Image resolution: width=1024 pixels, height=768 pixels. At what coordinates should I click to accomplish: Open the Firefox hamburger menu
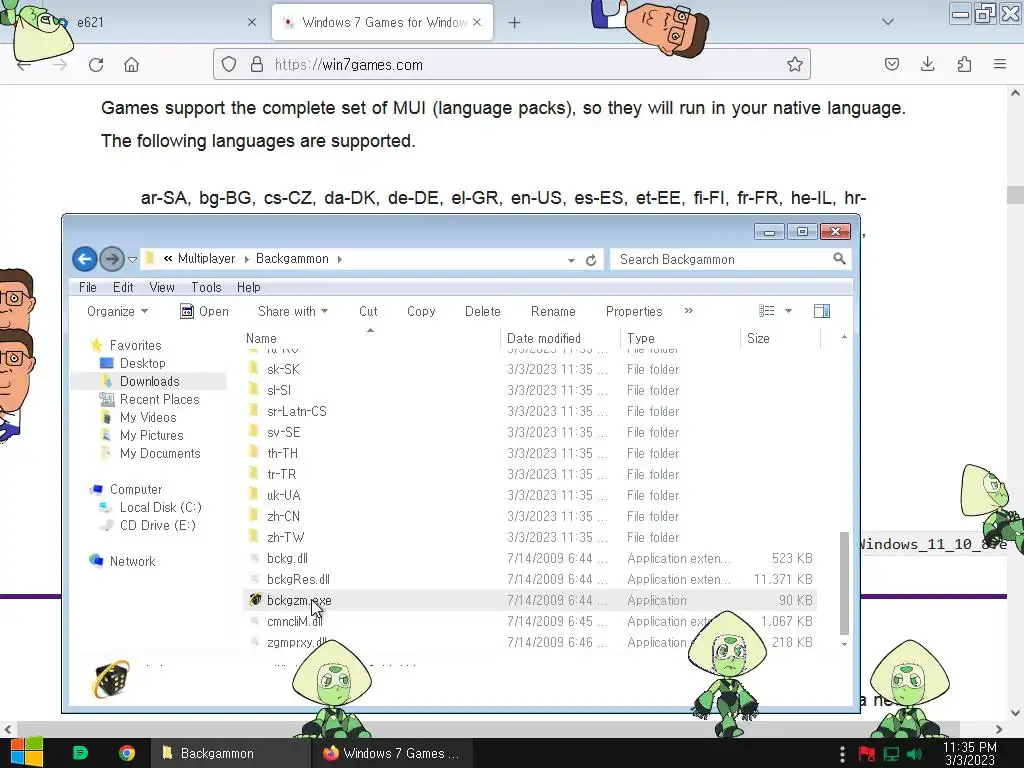point(999,64)
